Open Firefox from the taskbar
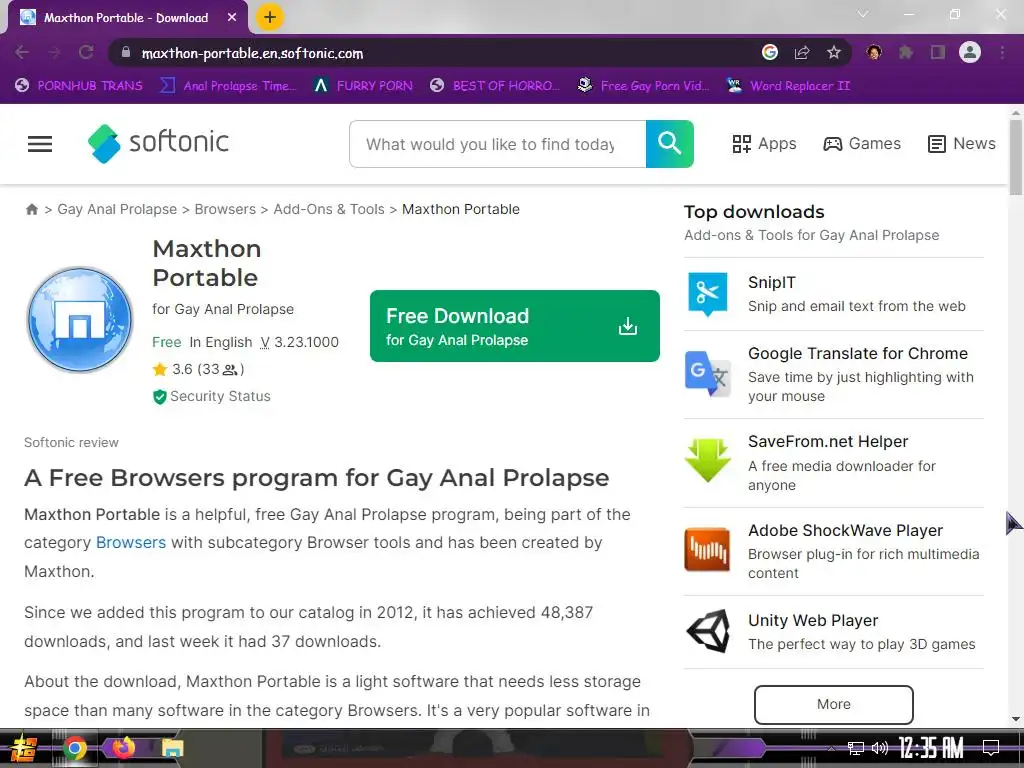This screenshot has height=768, width=1024. (x=123, y=747)
